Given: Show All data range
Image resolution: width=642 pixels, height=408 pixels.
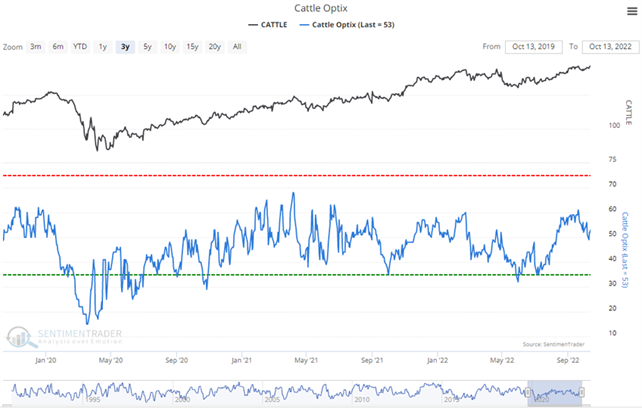Looking at the screenshot, I should (237, 47).
